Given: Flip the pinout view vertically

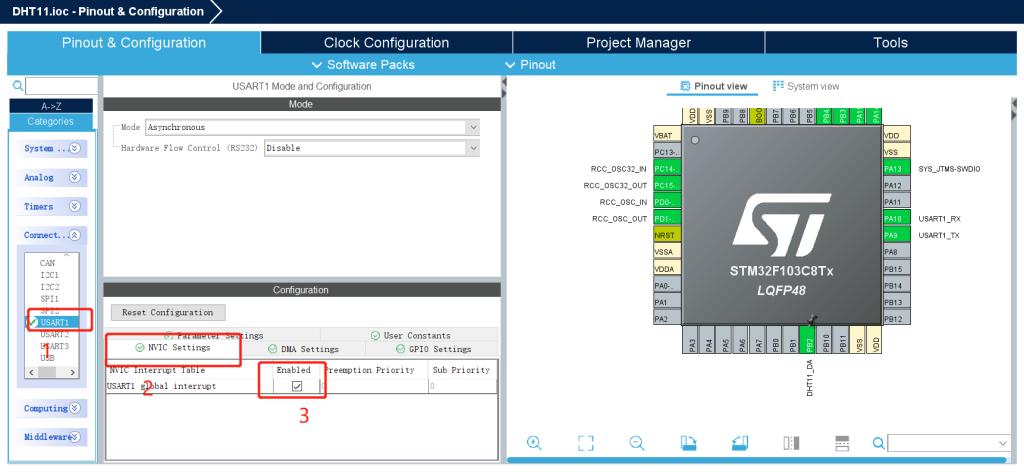Looking at the screenshot, I should [x=842, y=443].
